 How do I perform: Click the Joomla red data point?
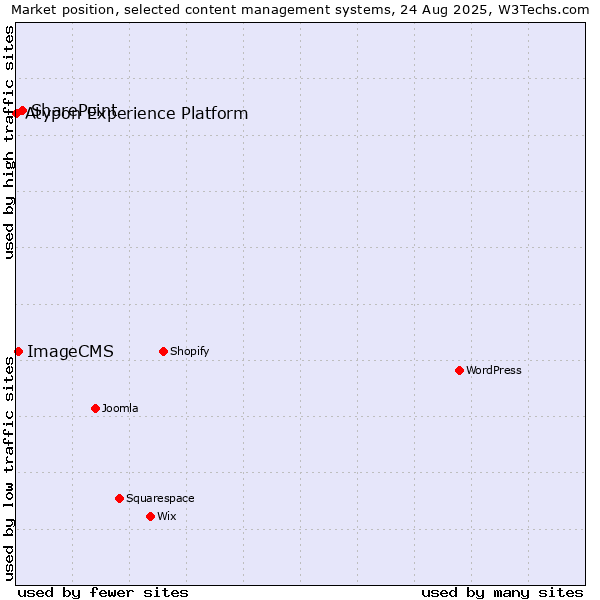(96, 408)
